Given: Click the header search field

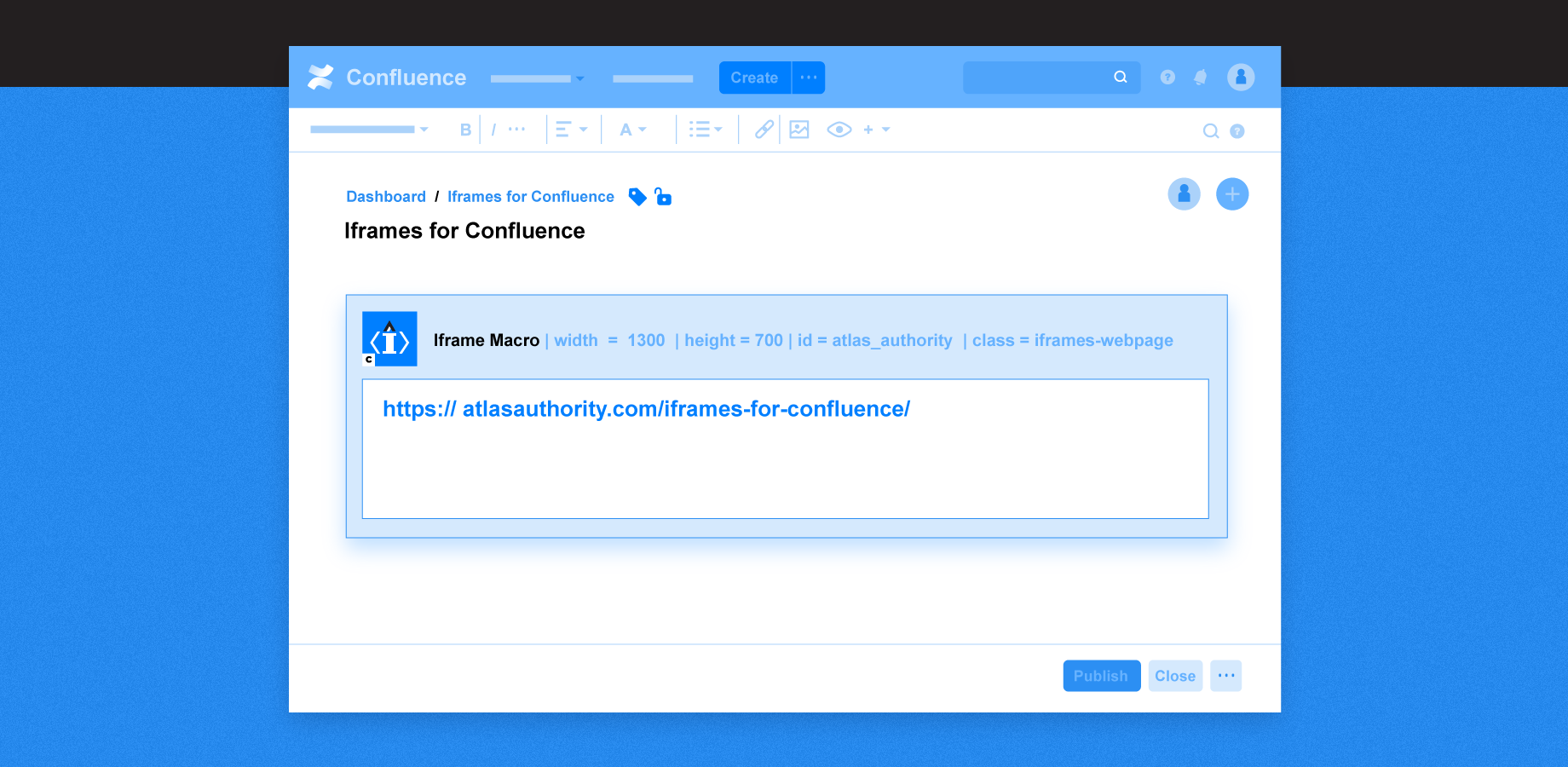Looking at the screenshot, I should [1040, 78].
